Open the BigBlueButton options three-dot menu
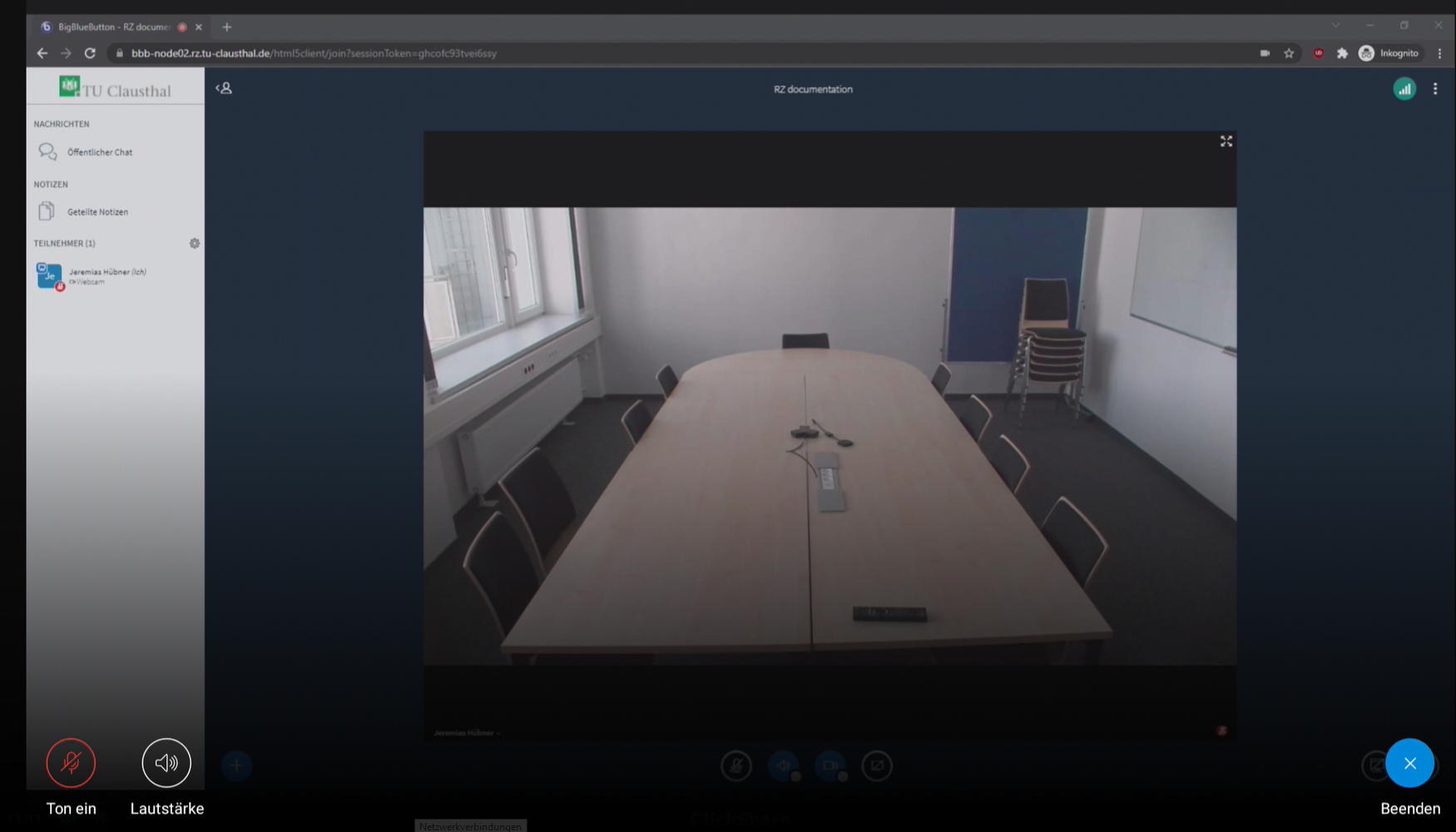The width and height of the screenshot is (1456, 832). pos(1435,89)
